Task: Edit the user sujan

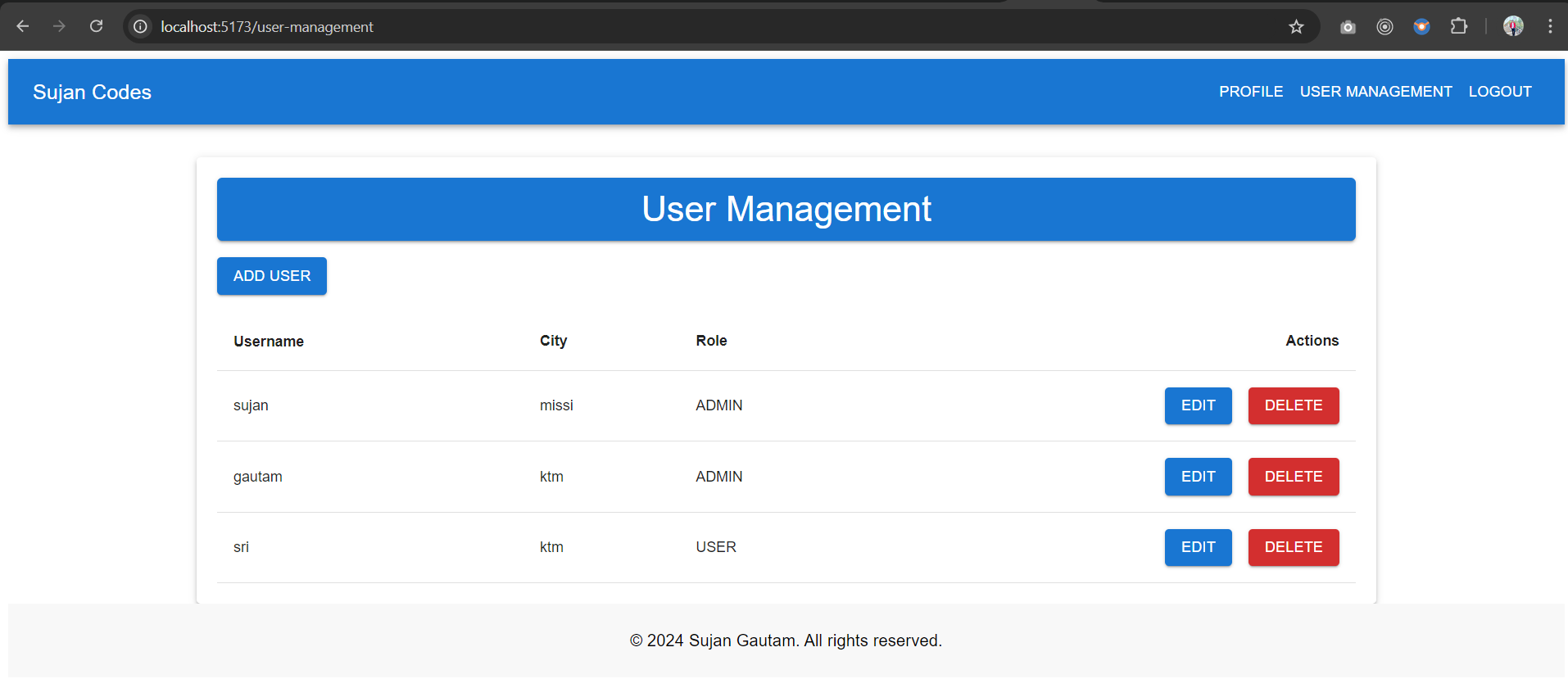Action: [x=1198, y=405]
